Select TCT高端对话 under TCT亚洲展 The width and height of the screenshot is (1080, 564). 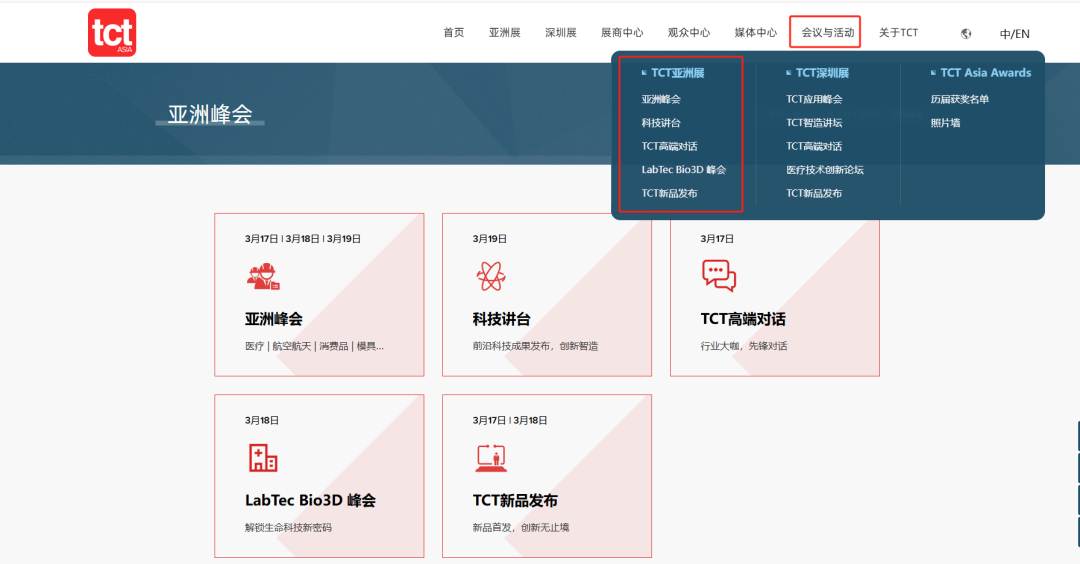tap(669, 146)
